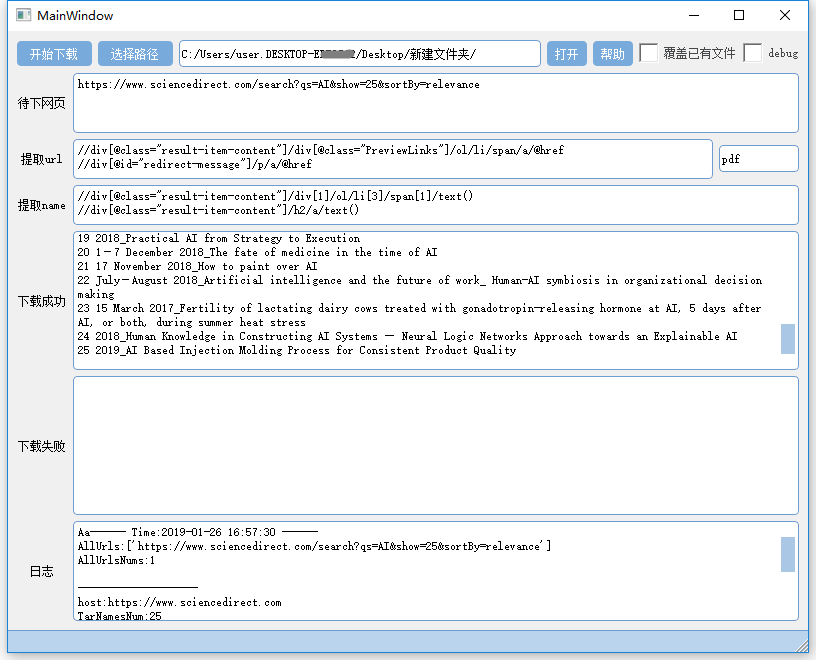The image size is (816, 660).
Task: Click the 选择路径 (choose path) button
Action: (x=134, y=54)
